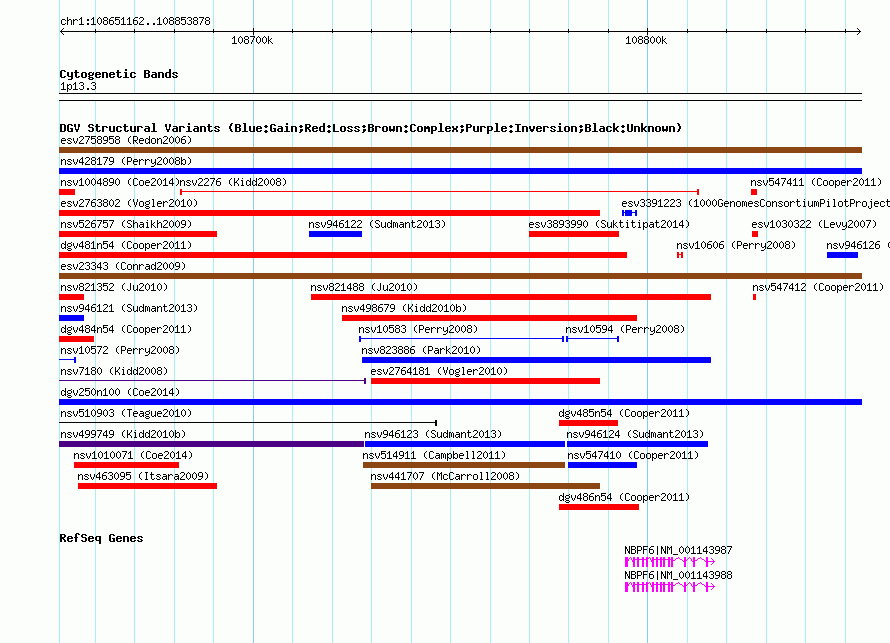Select the nsv10606 (Perry2008) label
The image size is (890, 643).
(736, 245)
